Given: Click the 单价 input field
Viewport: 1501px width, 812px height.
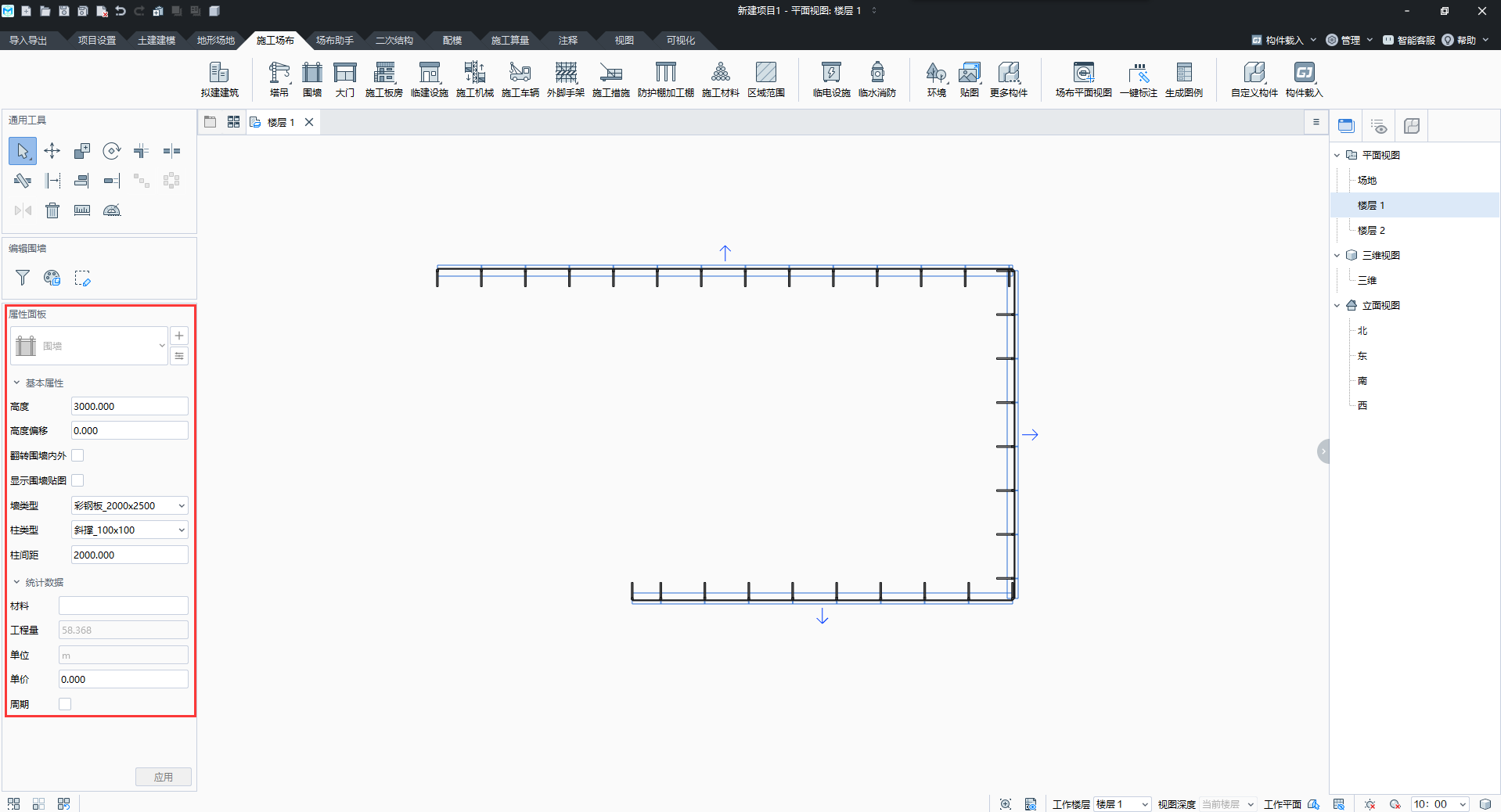Looking at the screenshot, I should tap(124, 679).
